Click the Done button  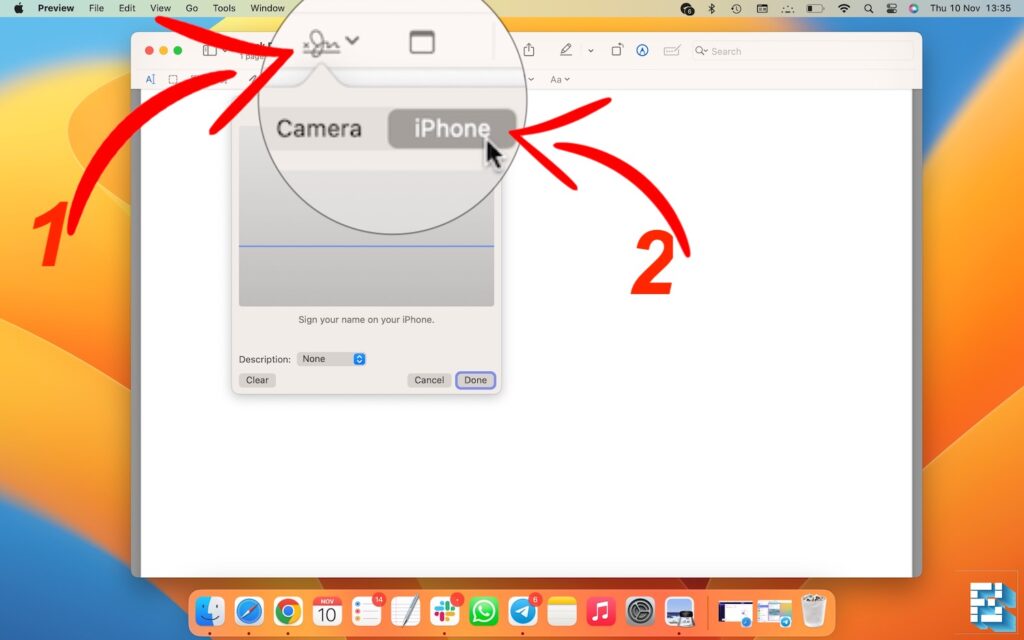coord(475,380)
